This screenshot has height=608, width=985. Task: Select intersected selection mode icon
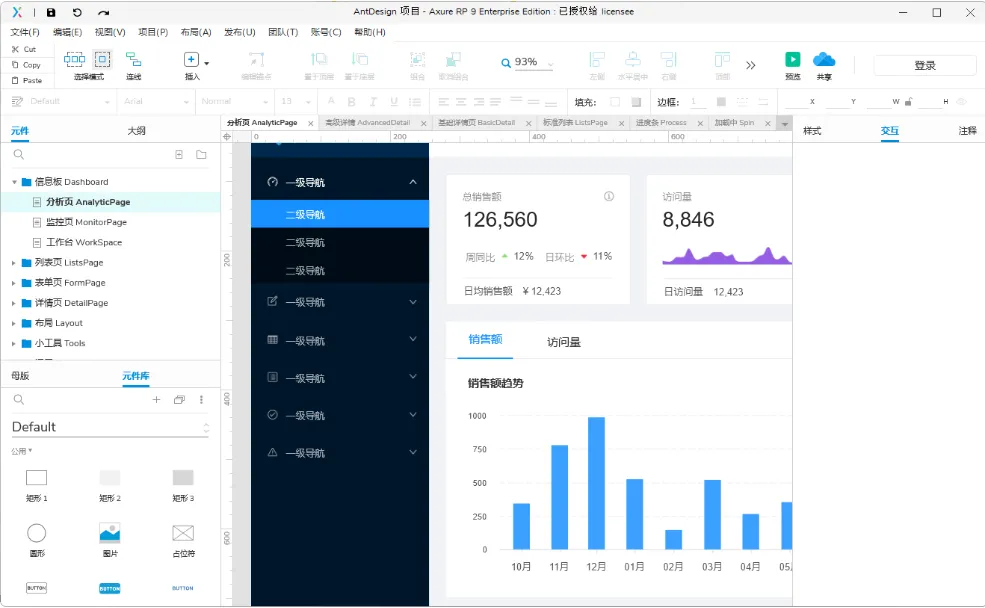(74, 59)
